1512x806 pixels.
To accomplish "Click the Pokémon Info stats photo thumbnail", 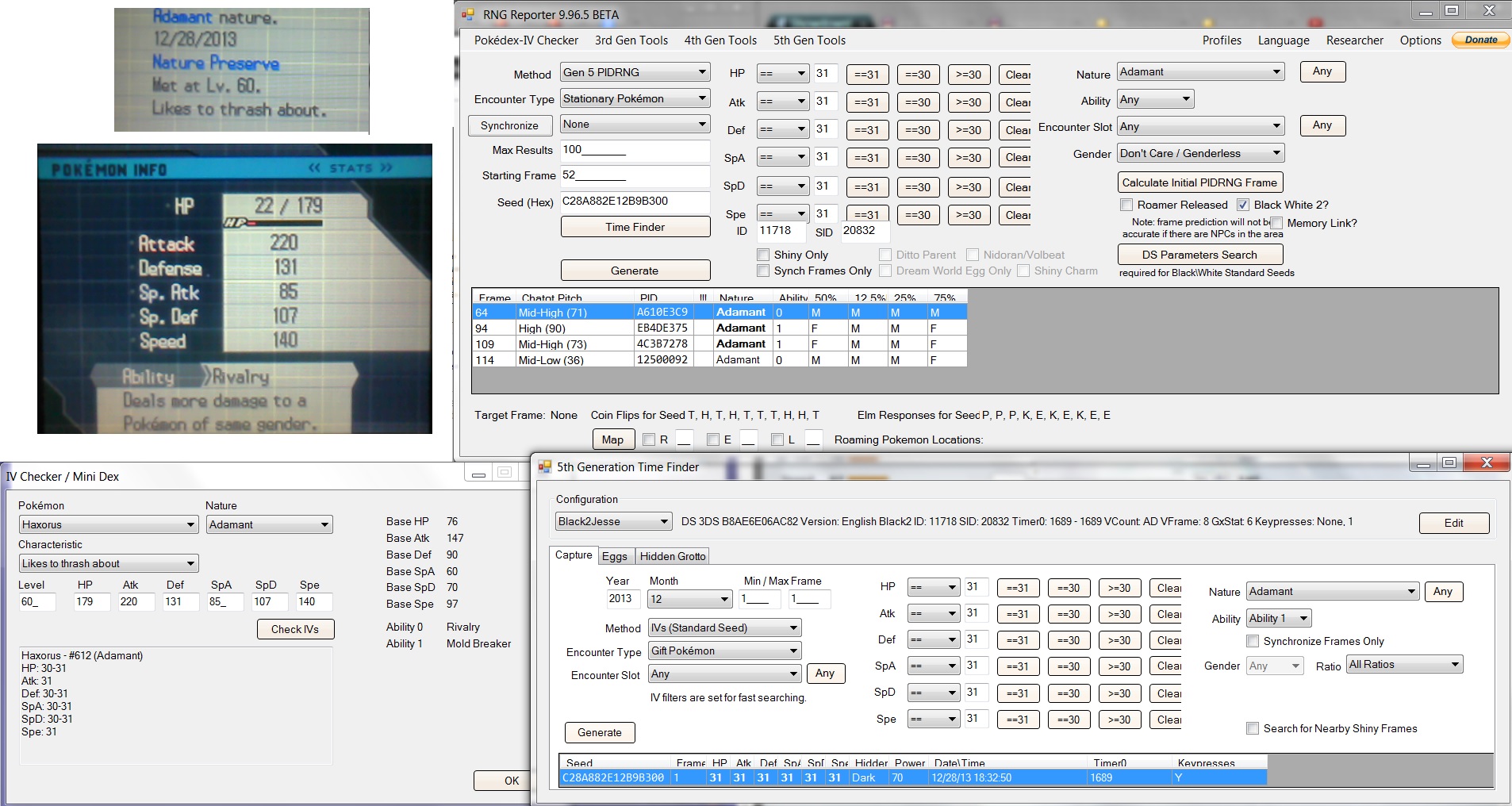I will point(235,289).
